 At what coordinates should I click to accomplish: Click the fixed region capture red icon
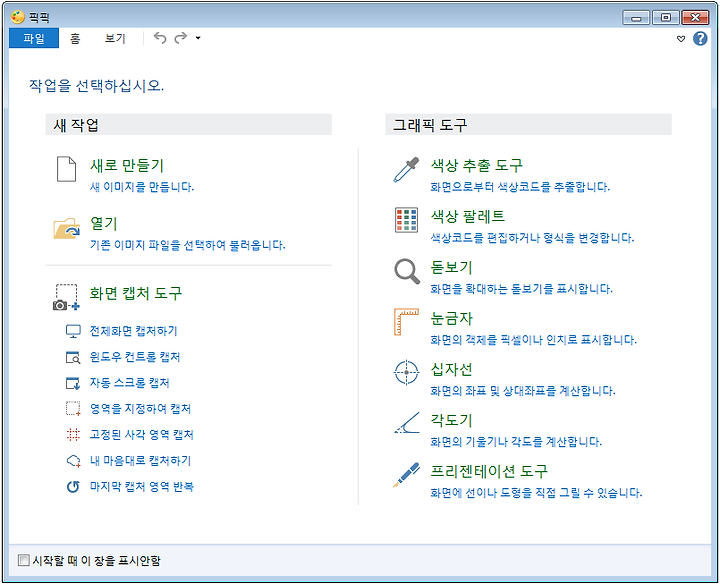[73, 434]
